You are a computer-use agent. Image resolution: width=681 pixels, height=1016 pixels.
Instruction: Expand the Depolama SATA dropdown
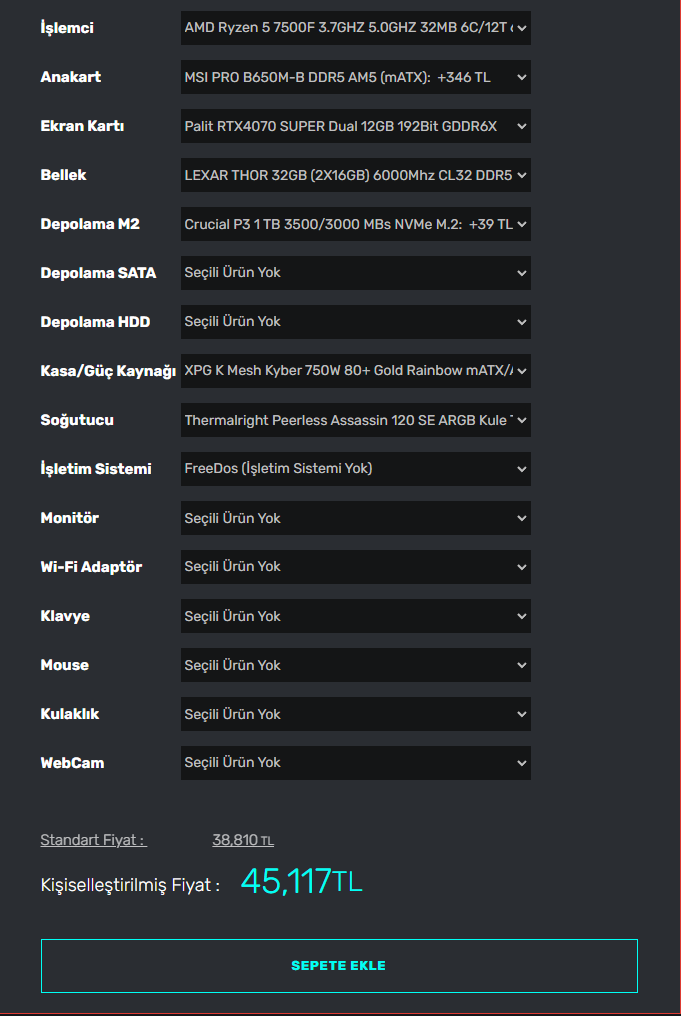tap(355, 273)
